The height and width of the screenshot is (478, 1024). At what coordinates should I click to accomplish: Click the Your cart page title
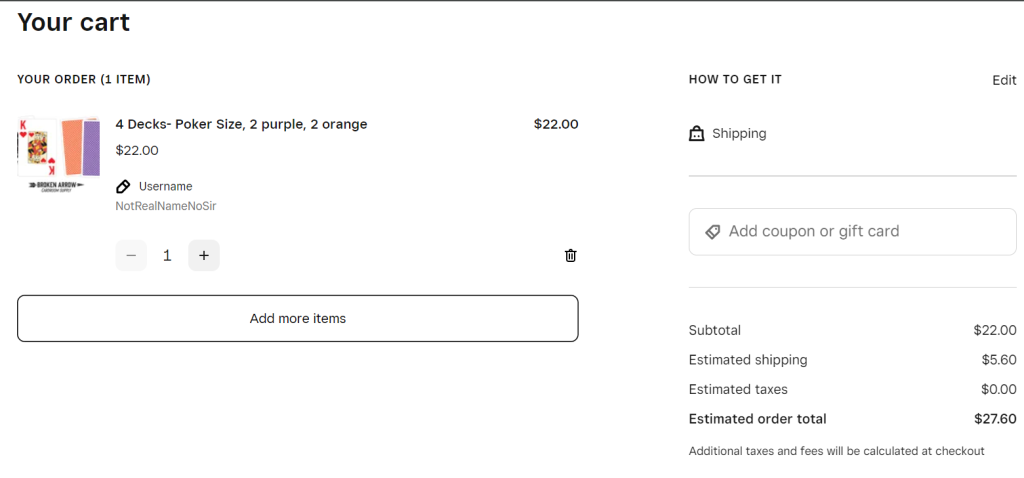73,21
